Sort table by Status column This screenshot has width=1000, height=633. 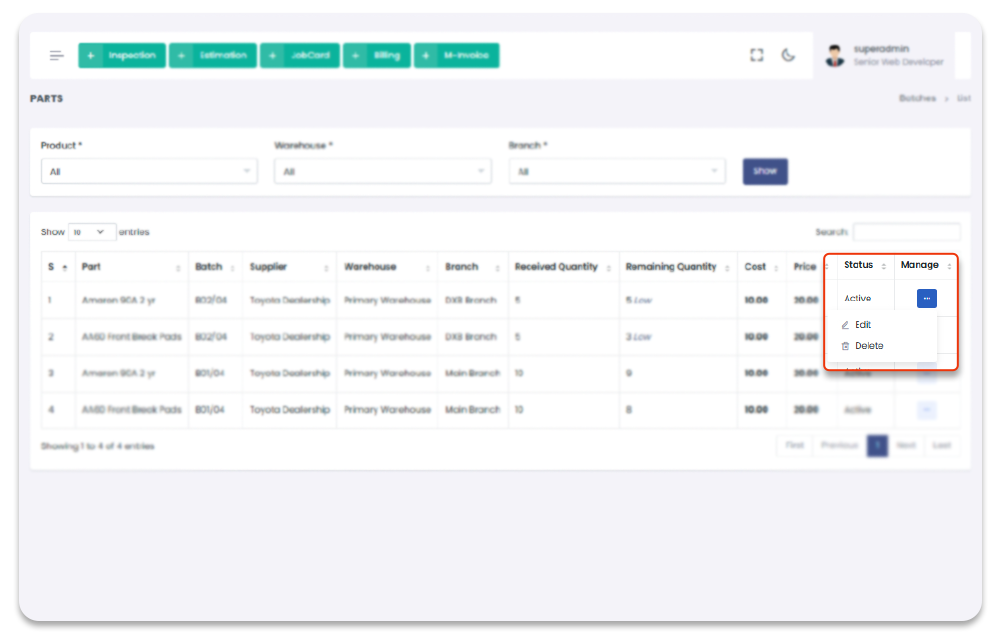pos(864,266)
